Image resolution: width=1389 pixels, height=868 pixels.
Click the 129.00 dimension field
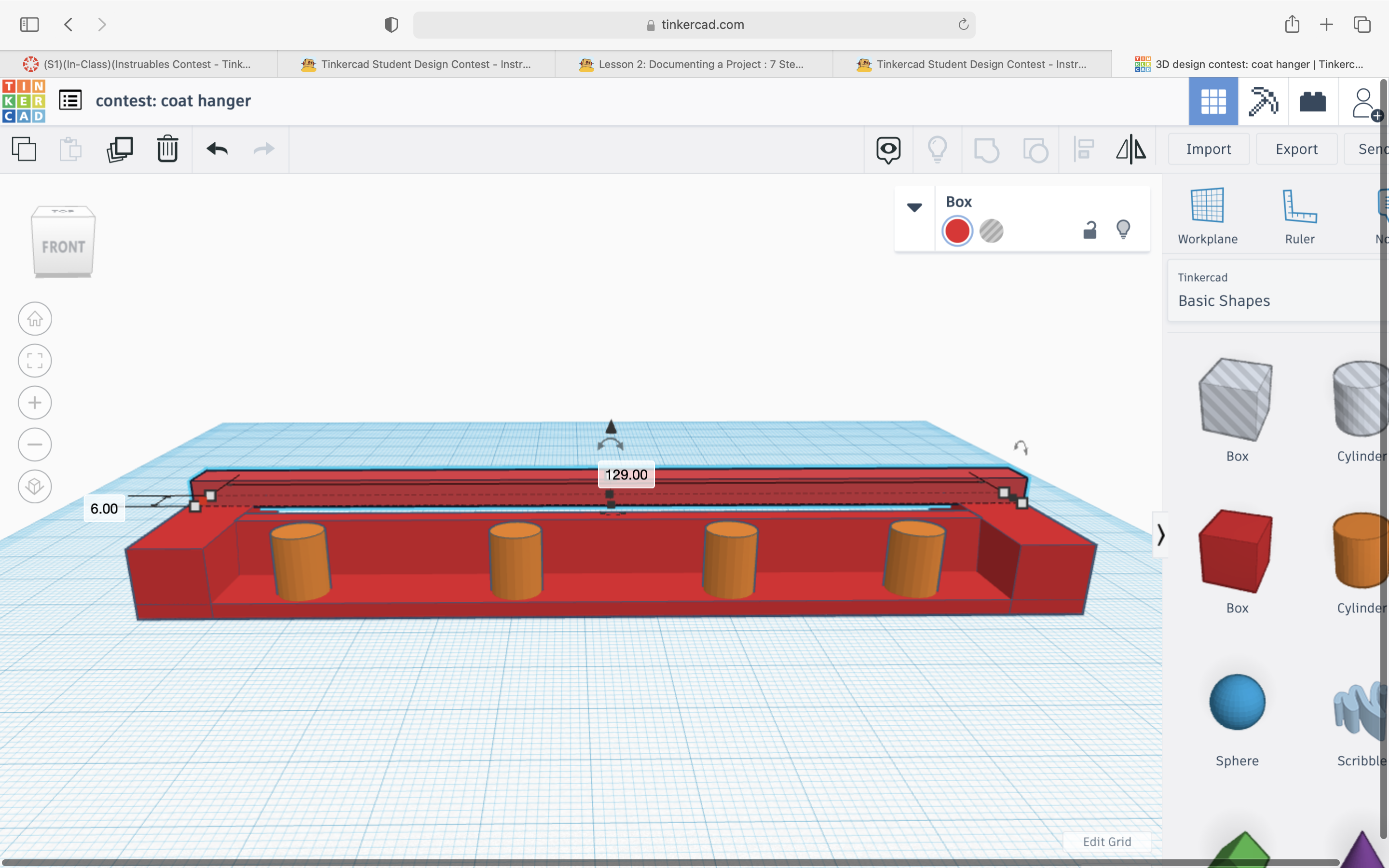(626, 475)
